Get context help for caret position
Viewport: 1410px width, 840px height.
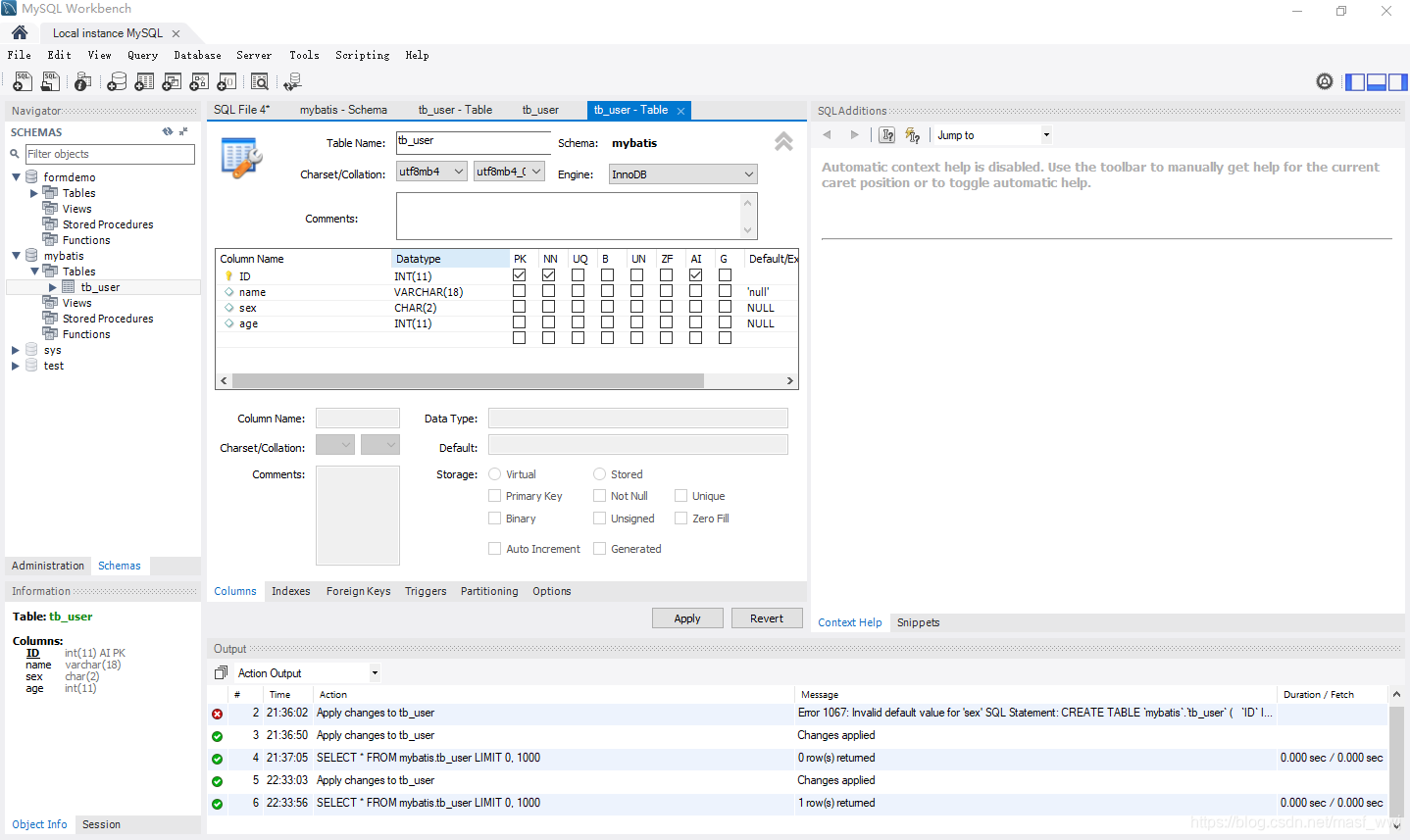point(887,135)
